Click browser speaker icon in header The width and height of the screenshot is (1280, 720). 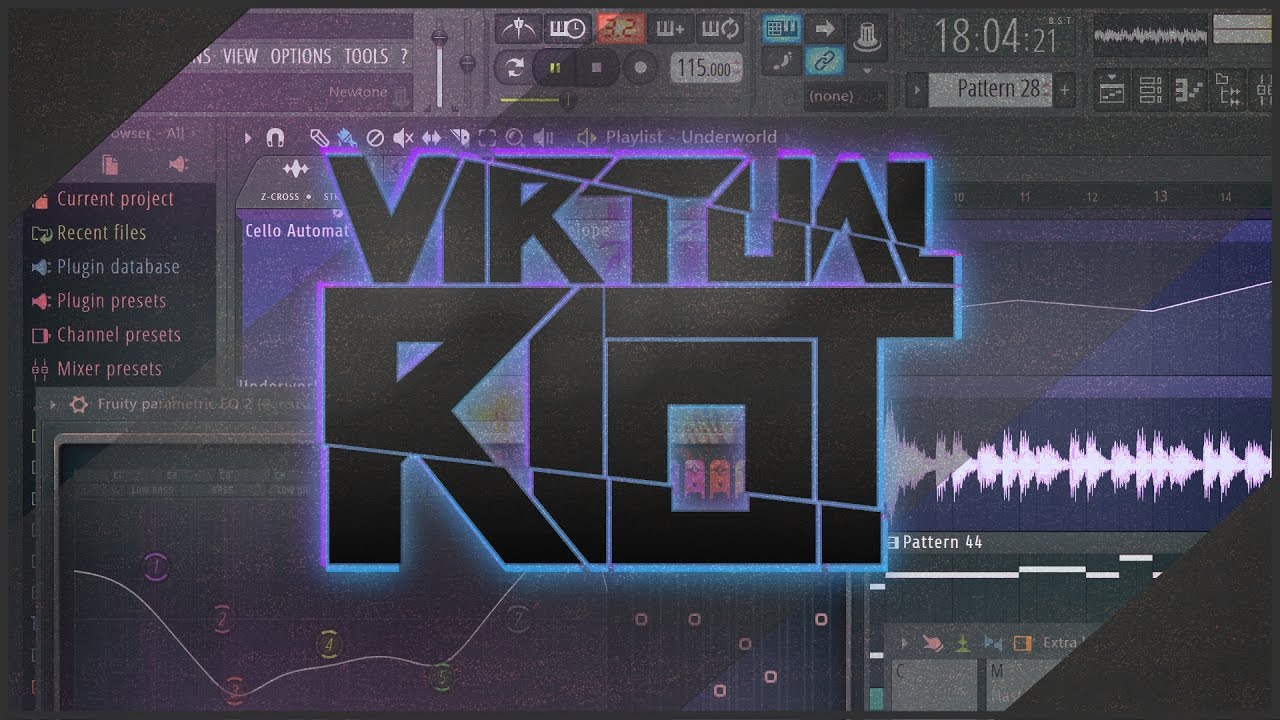pyautogui.click(x=178, y=165)
